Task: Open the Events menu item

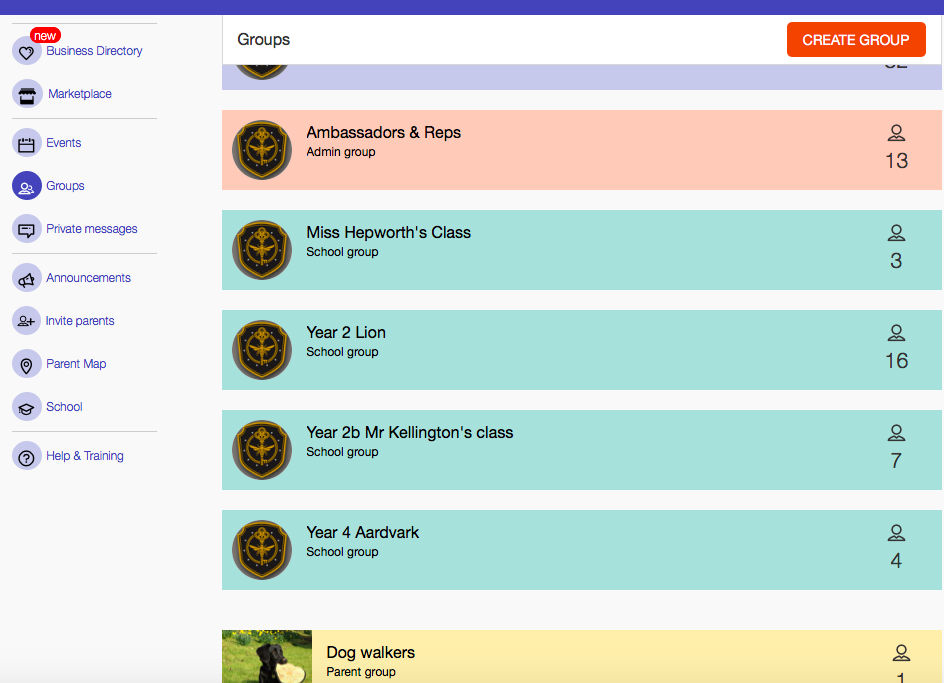Action: coord(64,143)
